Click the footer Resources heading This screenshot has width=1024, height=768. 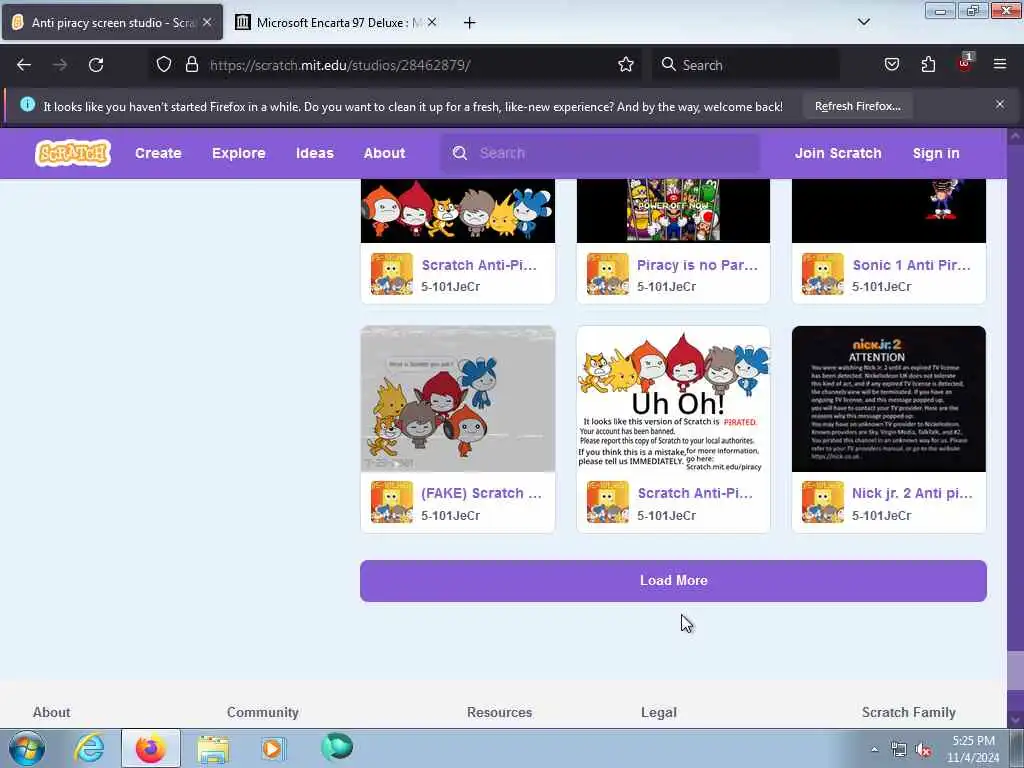(x=500, y=712)
